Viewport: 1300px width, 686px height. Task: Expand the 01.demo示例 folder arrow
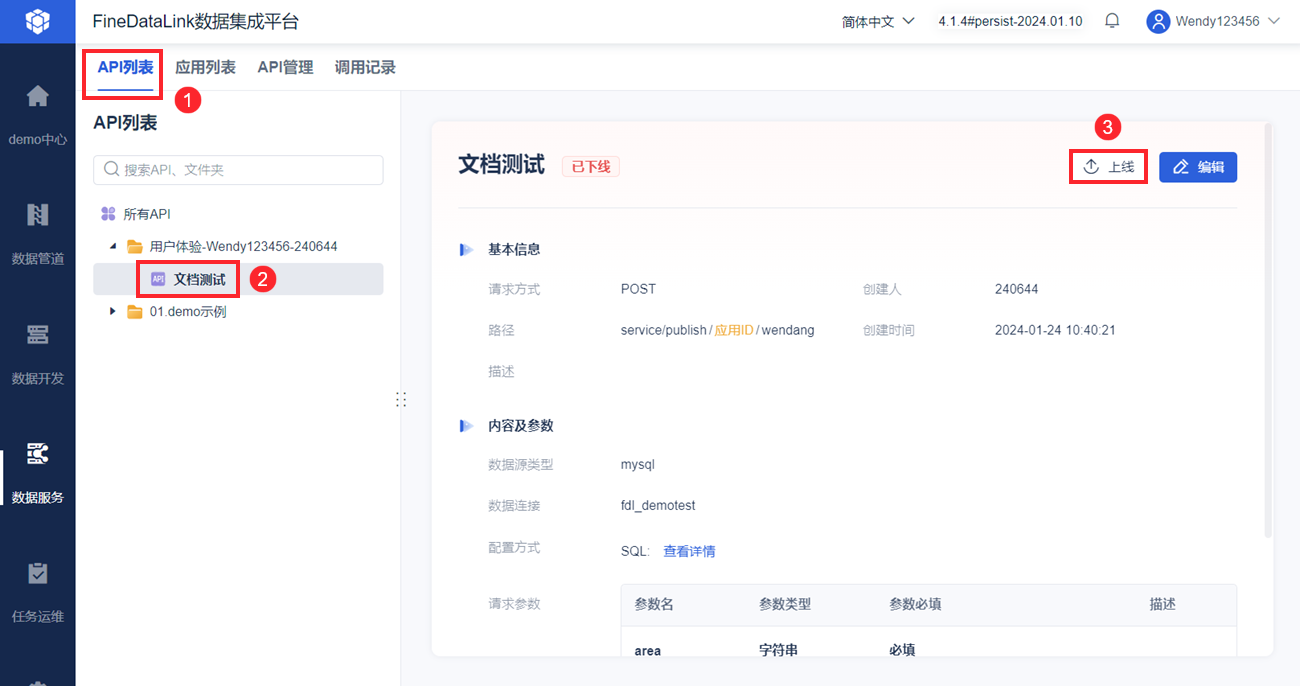[113, 311]
